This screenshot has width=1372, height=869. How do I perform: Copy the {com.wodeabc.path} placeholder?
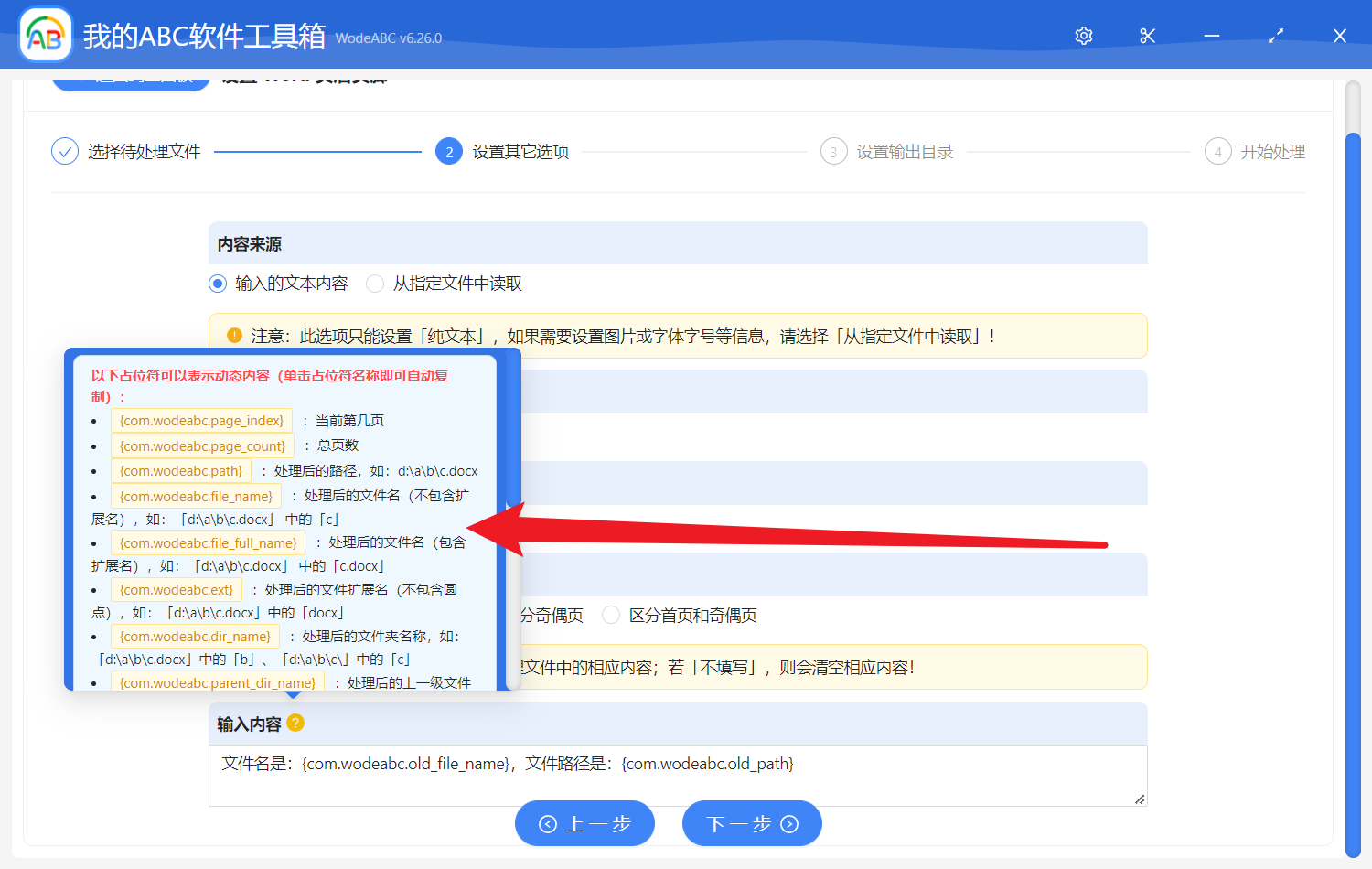point(180,470)
